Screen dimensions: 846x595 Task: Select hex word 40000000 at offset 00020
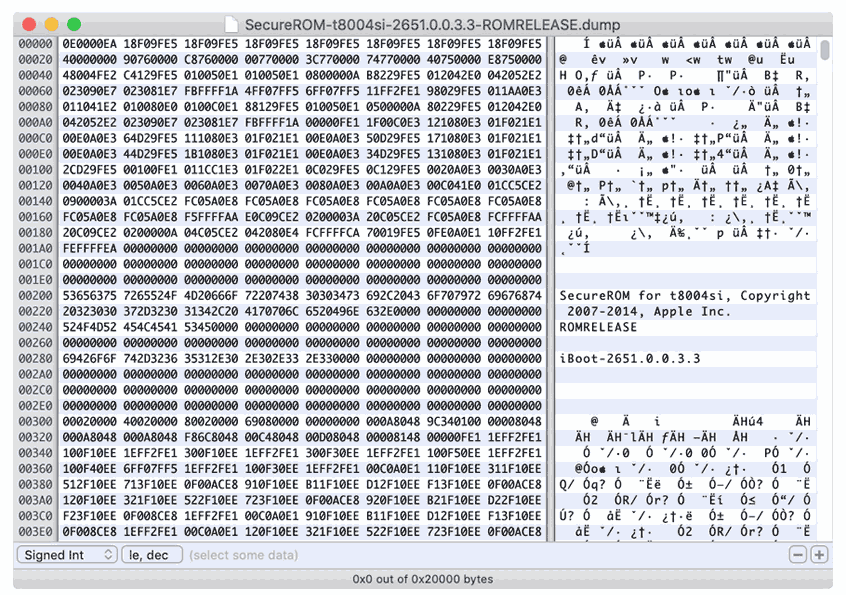click(x=90, y=59)
